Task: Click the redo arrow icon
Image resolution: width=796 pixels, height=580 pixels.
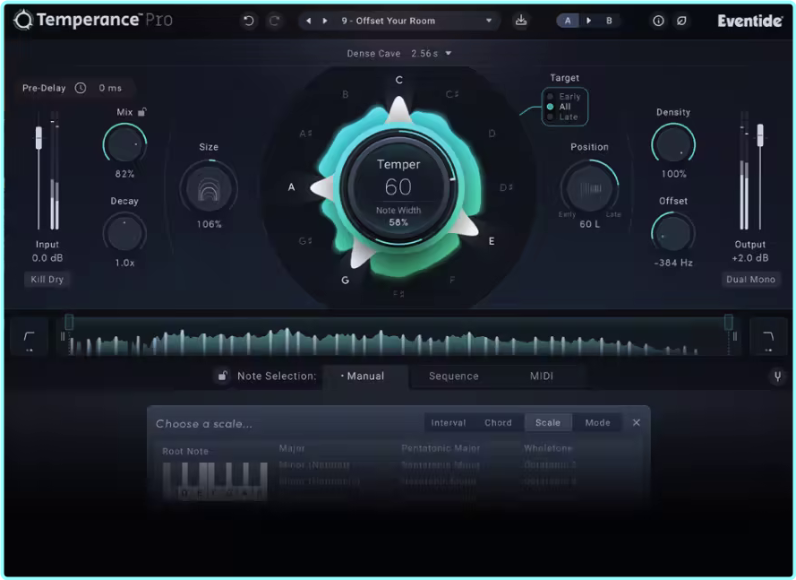Action: 274,21
